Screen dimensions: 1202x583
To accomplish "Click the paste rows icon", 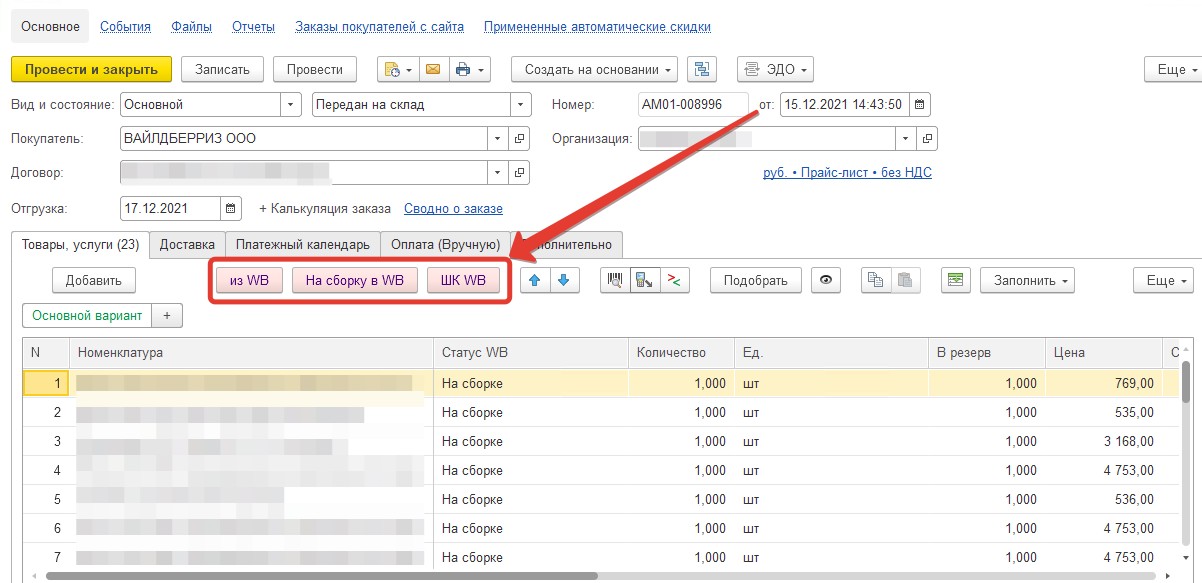I will point(905,280).
